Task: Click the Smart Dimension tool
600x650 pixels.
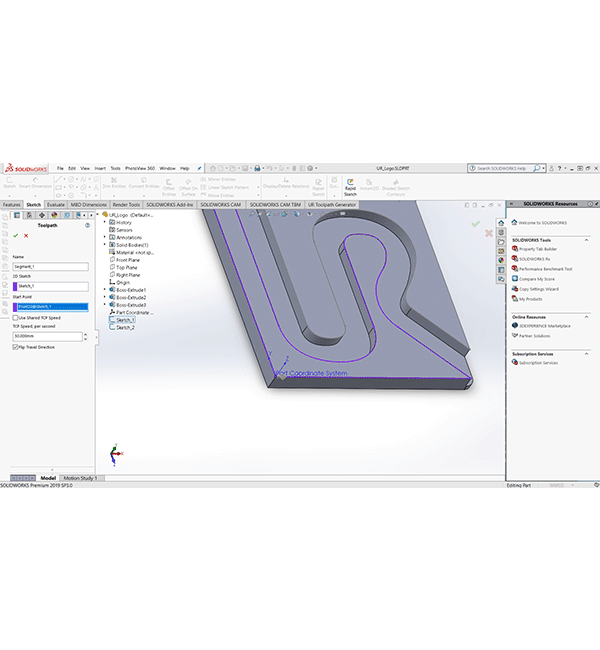Action: click(35, 183)
